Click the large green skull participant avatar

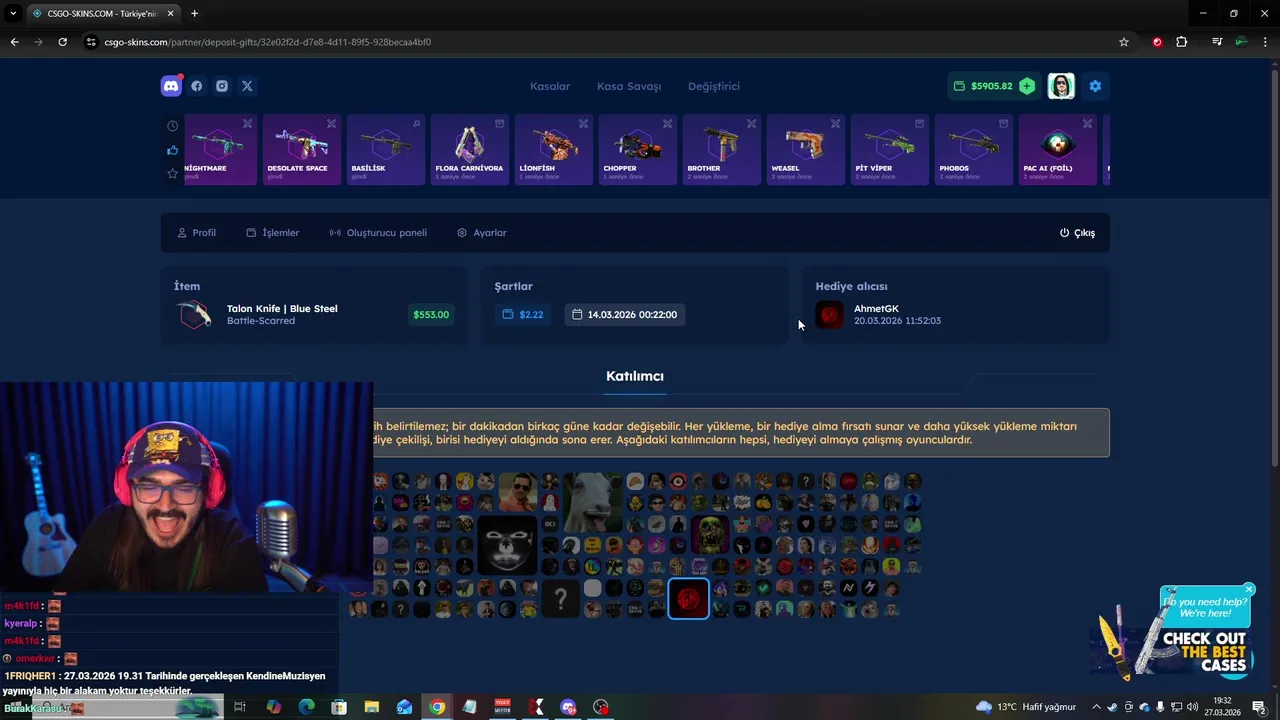tap(709, 535)
